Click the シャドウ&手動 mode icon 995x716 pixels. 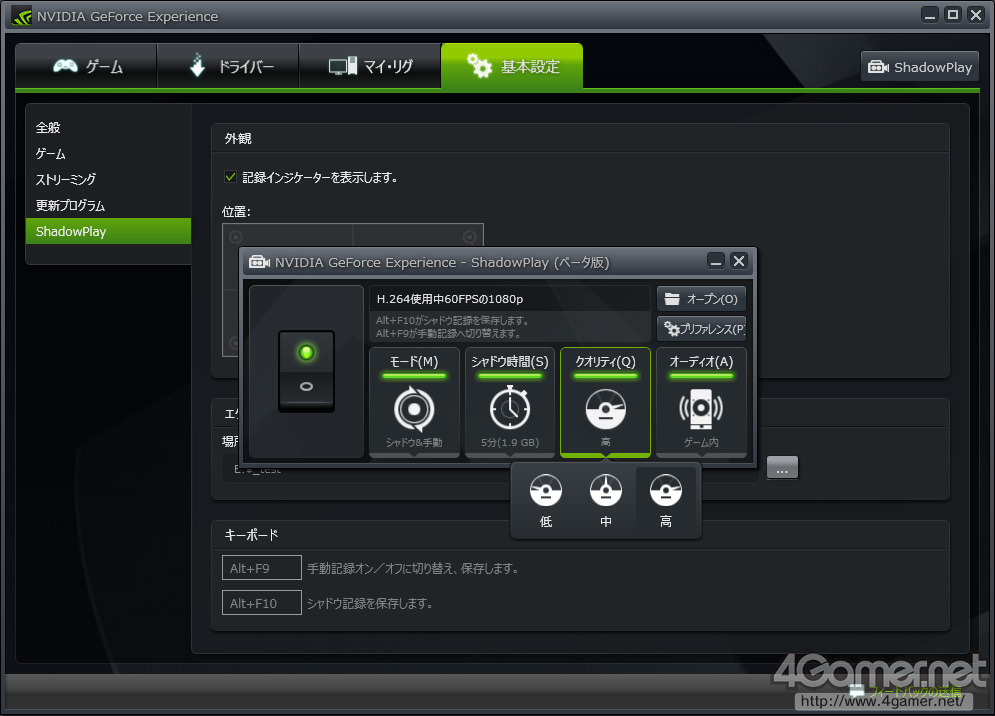pos(414,409)
